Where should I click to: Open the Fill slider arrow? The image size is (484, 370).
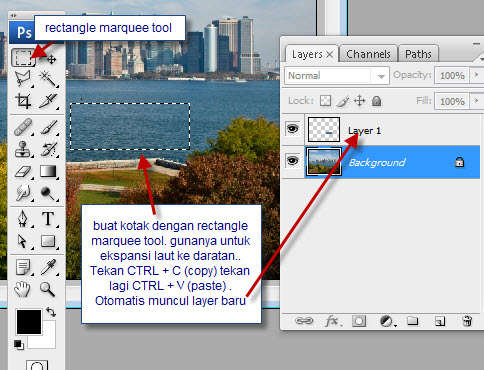(x=477, y=101)
